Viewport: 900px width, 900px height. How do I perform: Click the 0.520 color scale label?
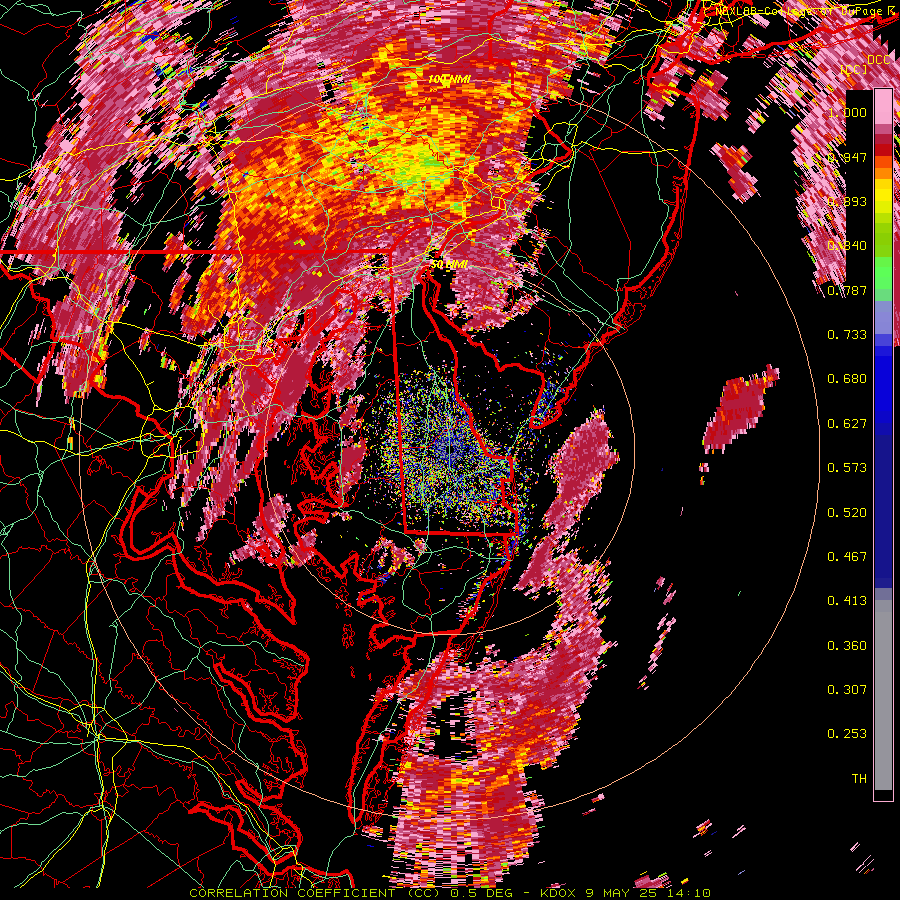click(847, 513)
